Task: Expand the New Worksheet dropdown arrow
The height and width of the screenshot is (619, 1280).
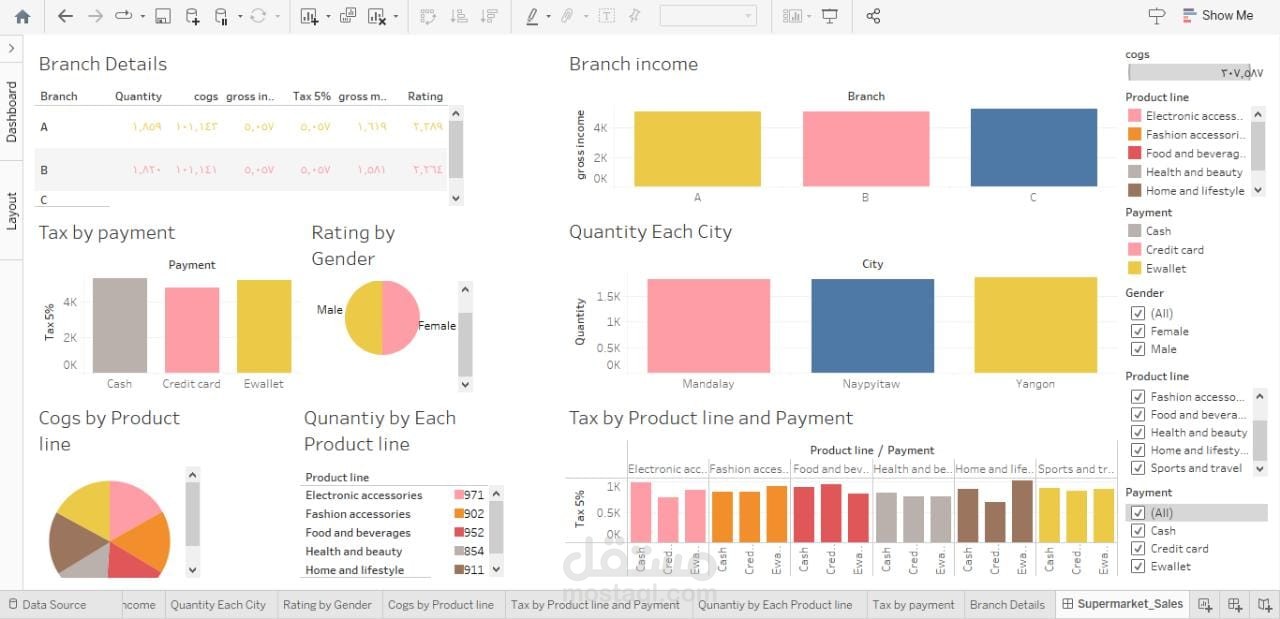Action: (329, 16)
